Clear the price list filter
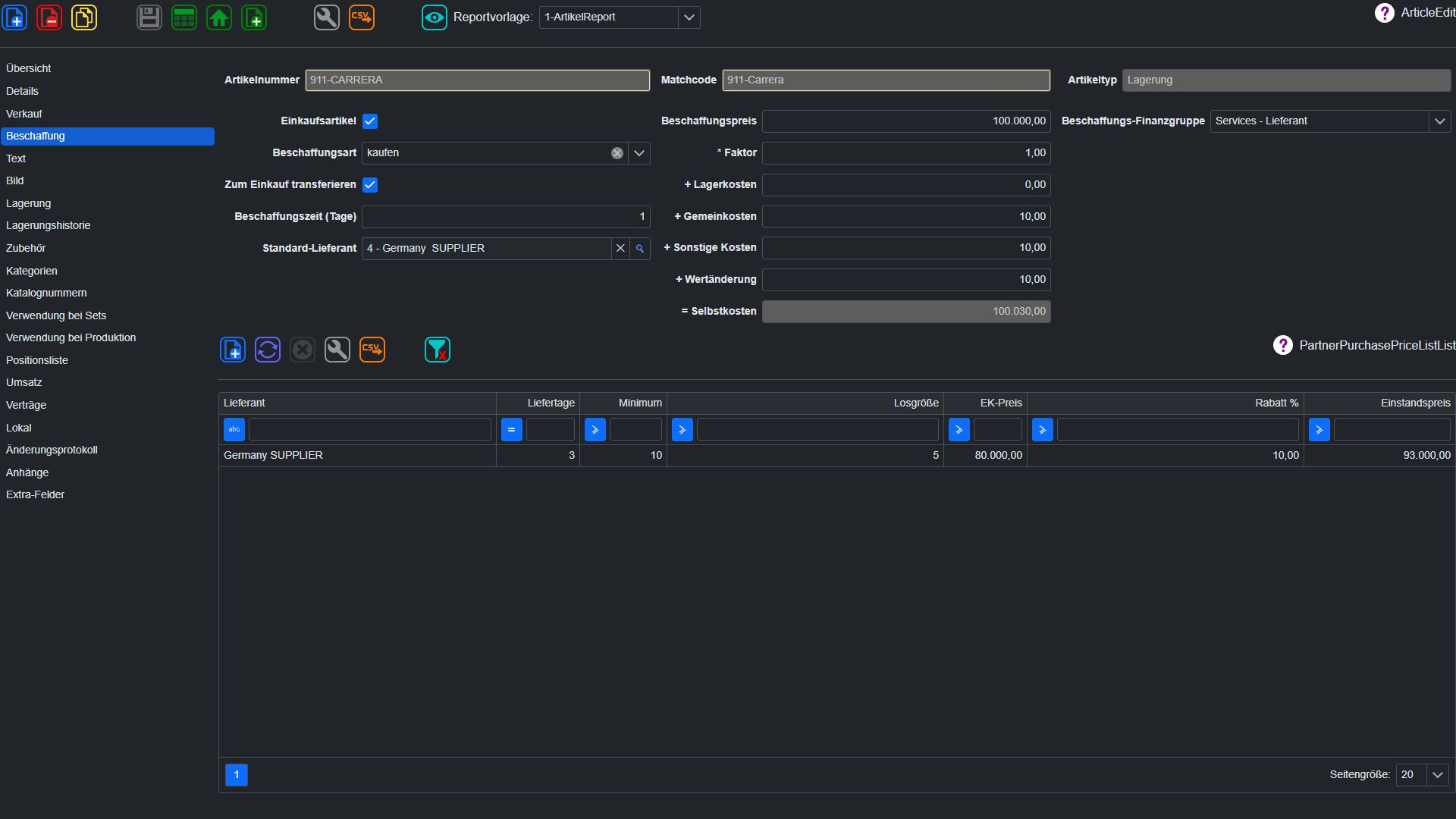The image size is (1456, 819). coord(438,350)
